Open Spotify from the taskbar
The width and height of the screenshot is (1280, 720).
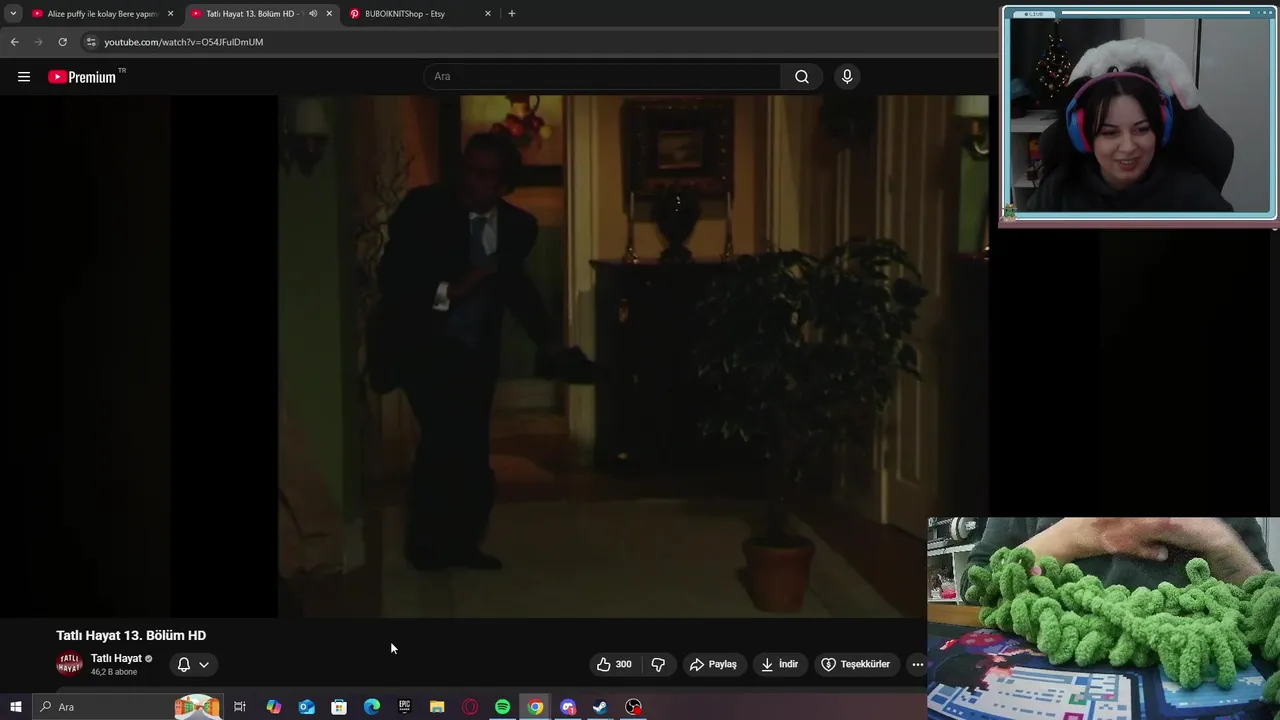pos(503,707)
